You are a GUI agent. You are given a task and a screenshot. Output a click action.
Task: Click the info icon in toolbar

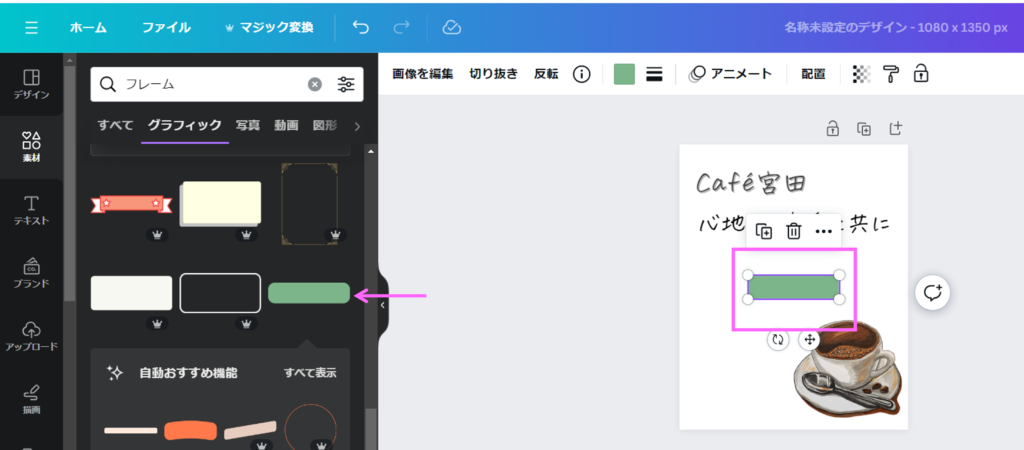[581, 74]
